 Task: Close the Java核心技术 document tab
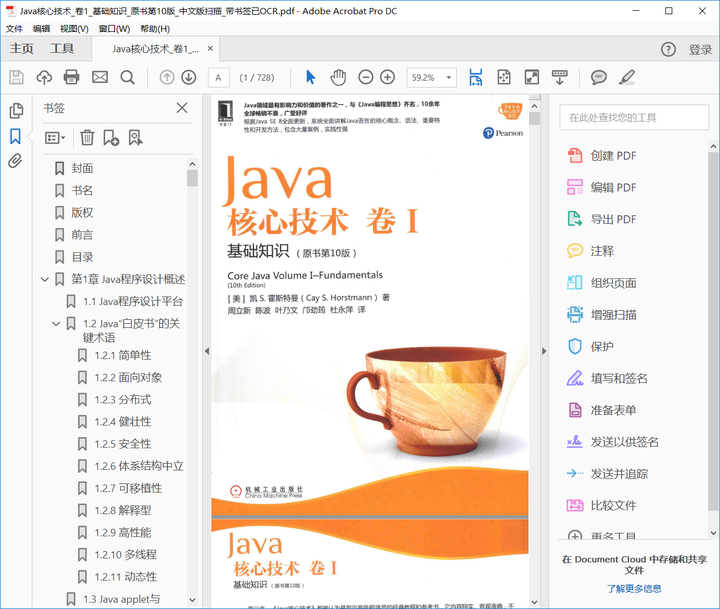(x=210, y=48)
